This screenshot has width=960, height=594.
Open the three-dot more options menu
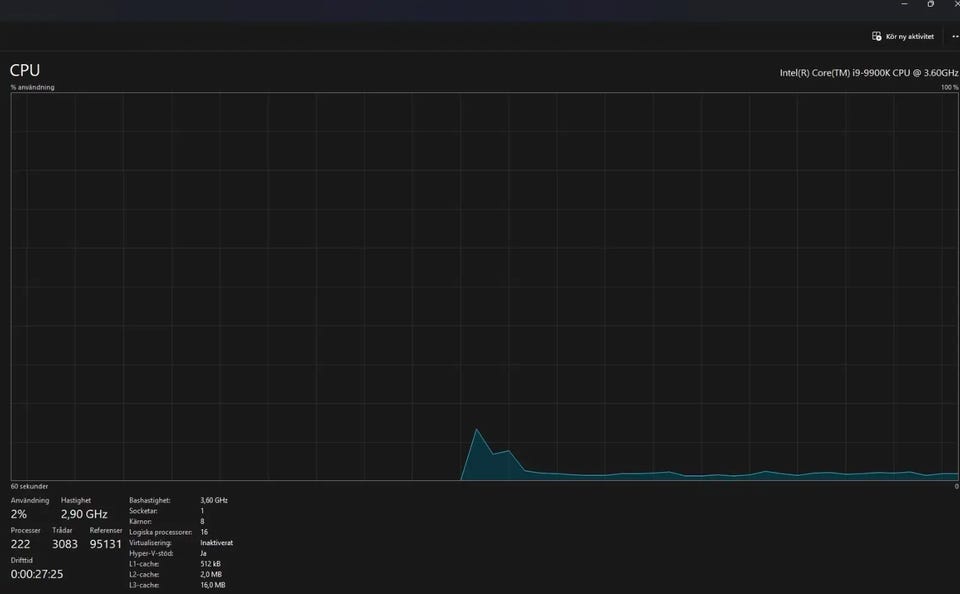(x=955, y=36)
